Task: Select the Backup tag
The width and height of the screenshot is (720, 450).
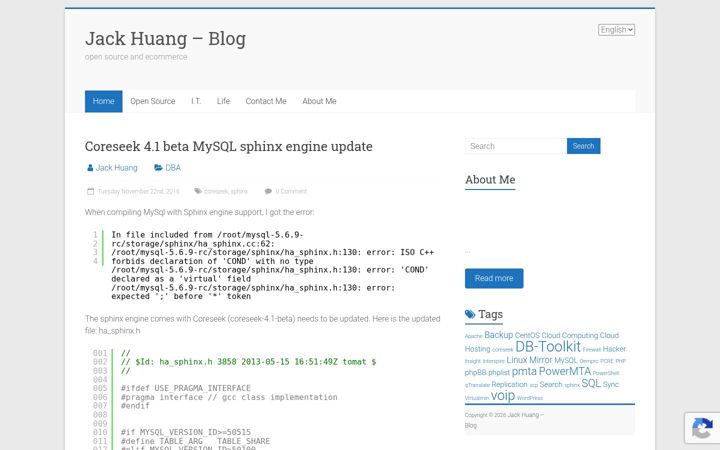Action: (x=499, y=335)
